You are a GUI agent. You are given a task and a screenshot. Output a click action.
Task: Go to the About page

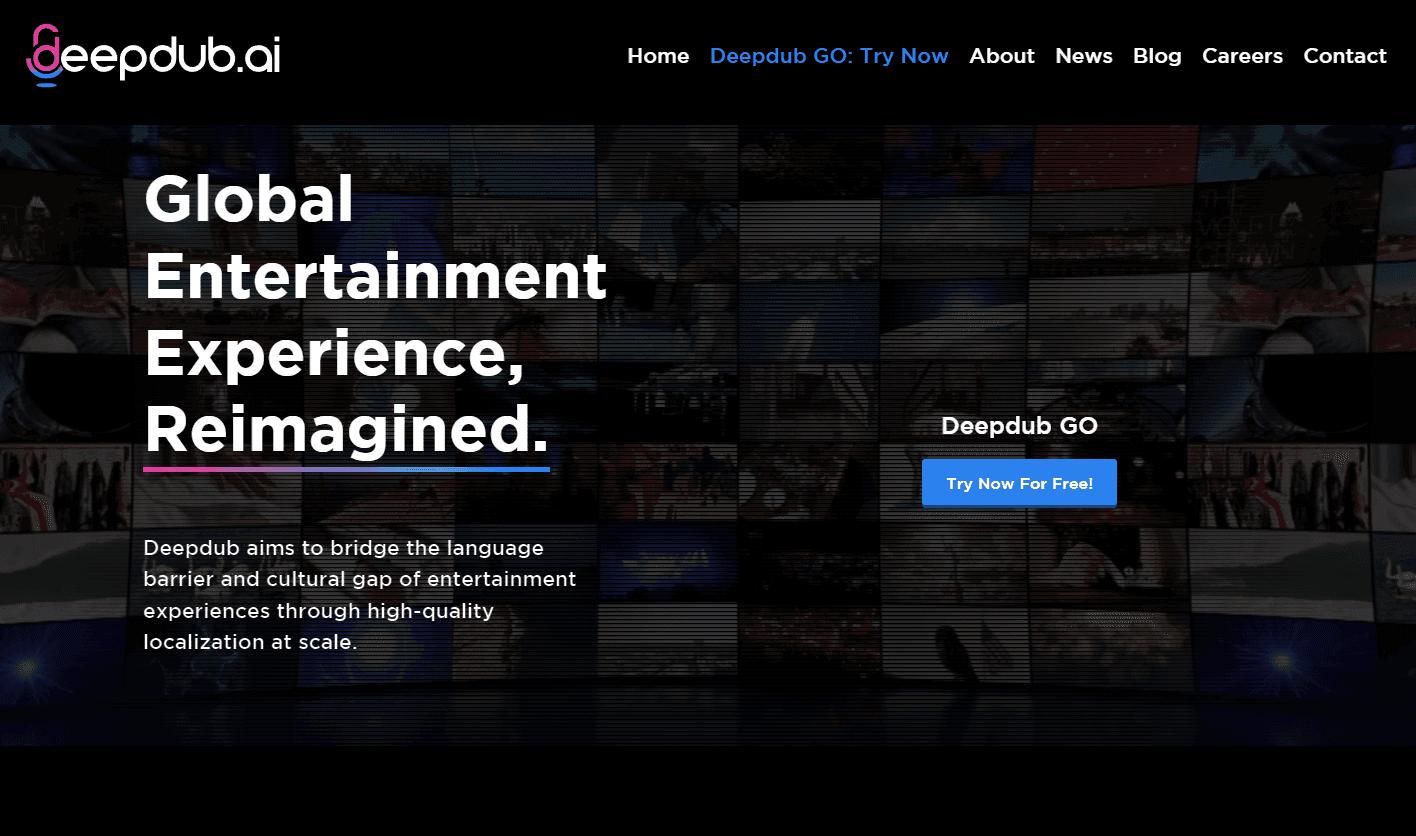click(1002, 56)
